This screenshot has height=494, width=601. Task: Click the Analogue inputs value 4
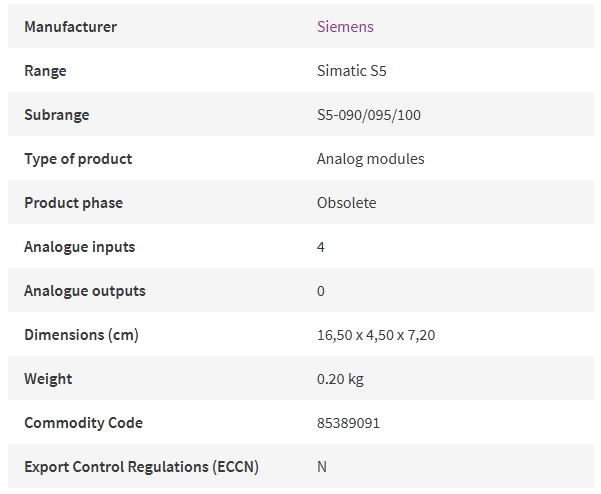click(x=321, y=247)
